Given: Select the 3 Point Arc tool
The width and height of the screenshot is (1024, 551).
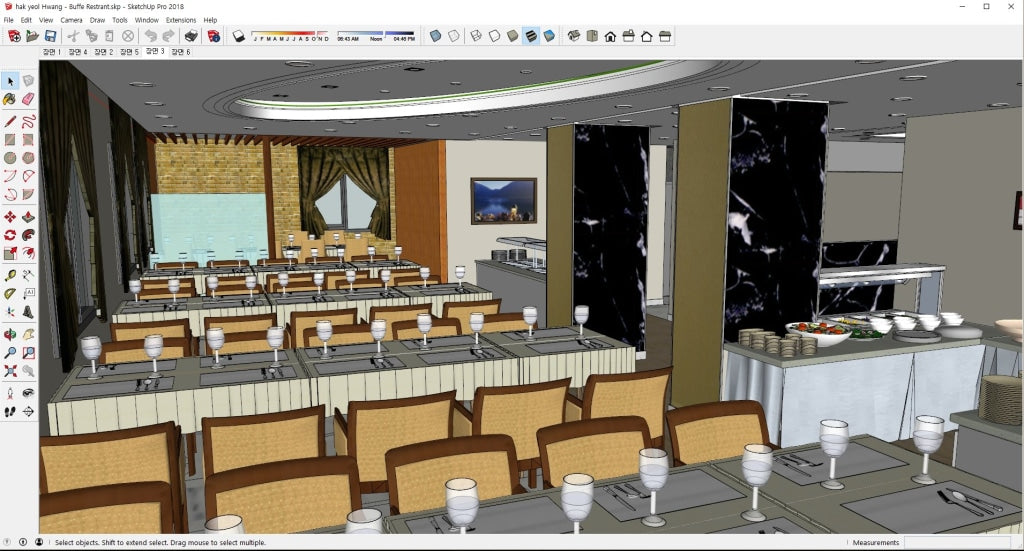Looking at the screenshot, I should point(10,195).
